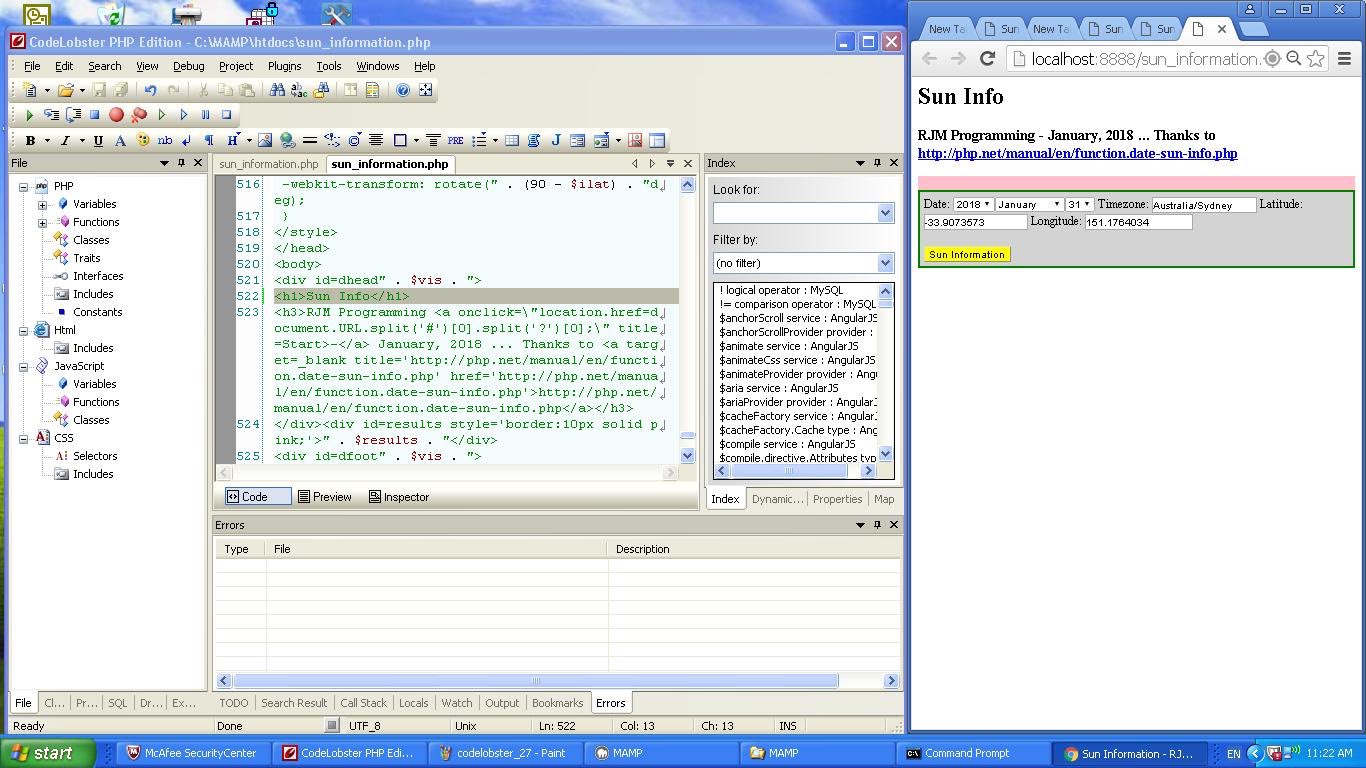Image resolution: width=1366 pixels, height=768 pixels.
Task: Open the Debug menu
Action: click(188, 66)
